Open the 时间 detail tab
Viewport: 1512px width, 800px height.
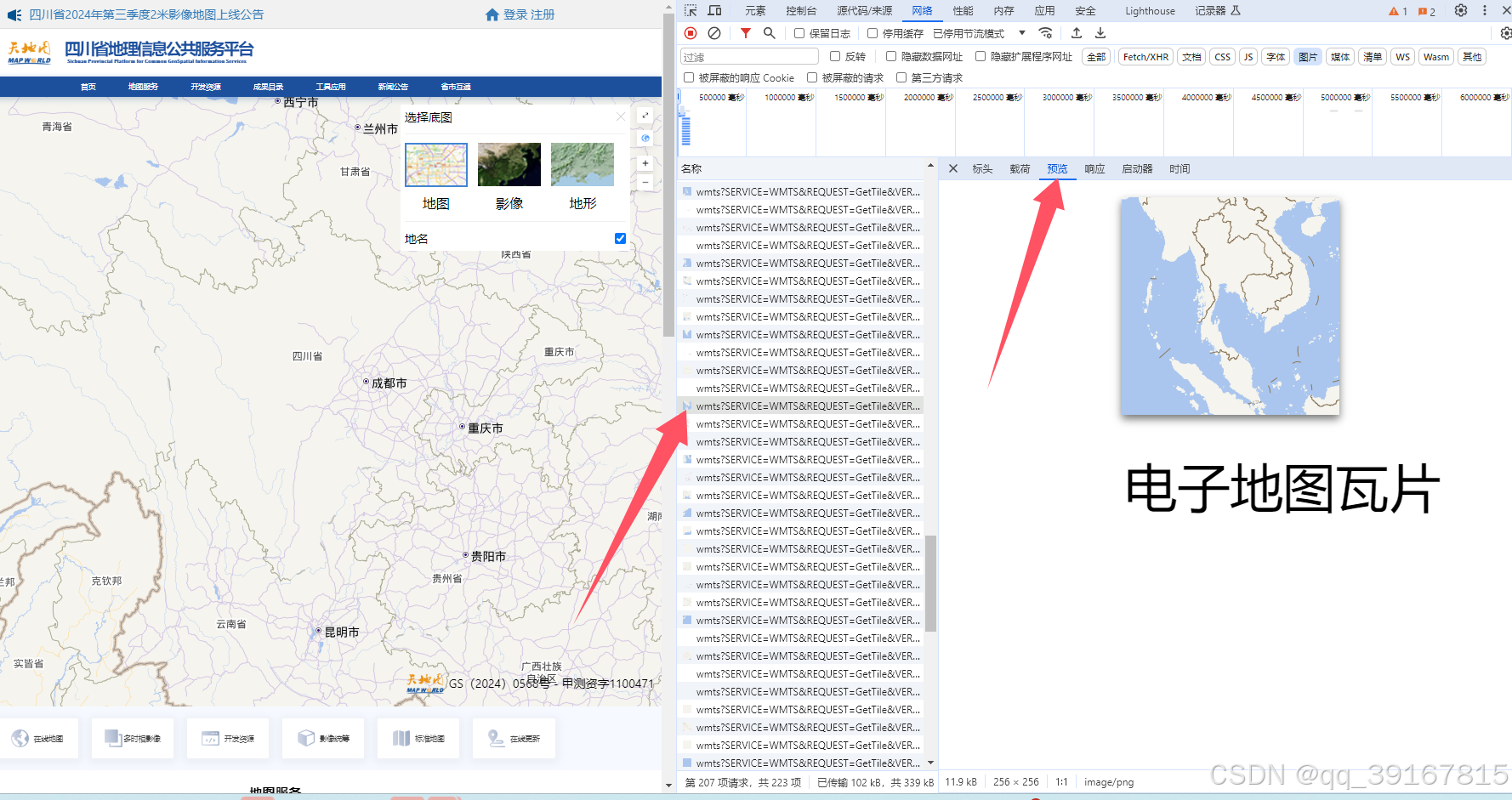pyautogui.click(x=1179, y=168)
